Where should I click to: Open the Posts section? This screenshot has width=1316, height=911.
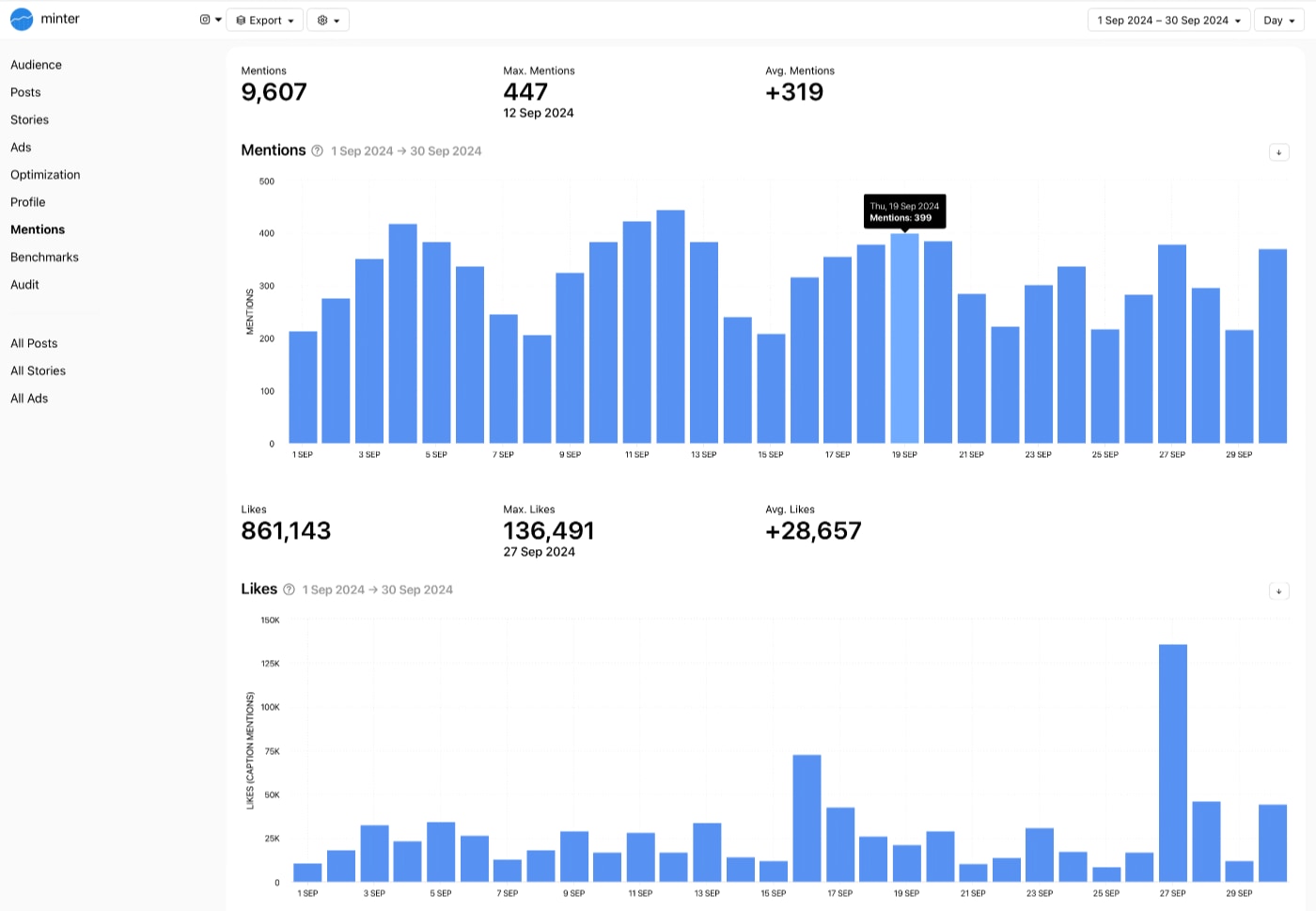[x=25, y=92]
